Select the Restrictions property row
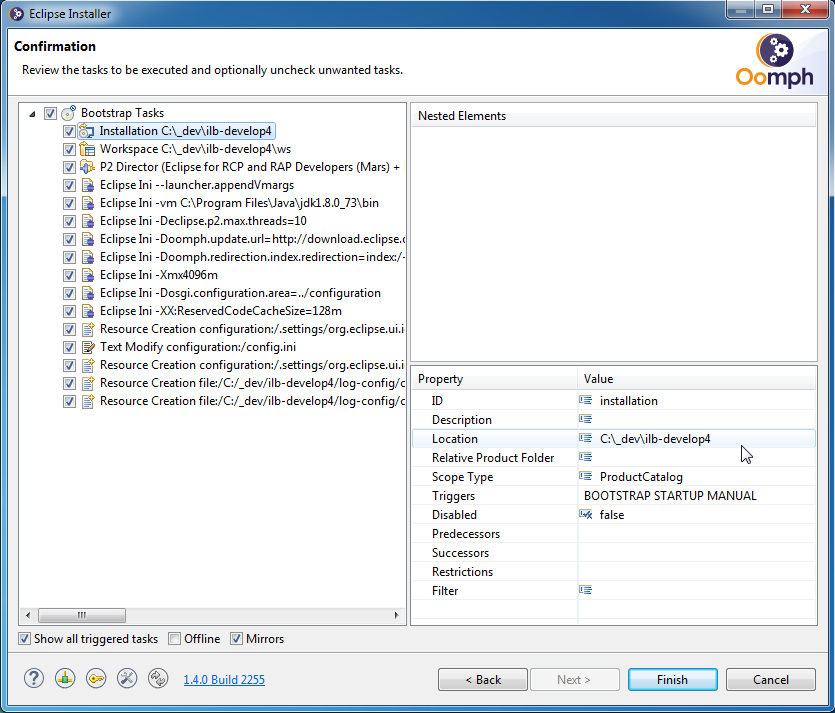 click(613, 572)
